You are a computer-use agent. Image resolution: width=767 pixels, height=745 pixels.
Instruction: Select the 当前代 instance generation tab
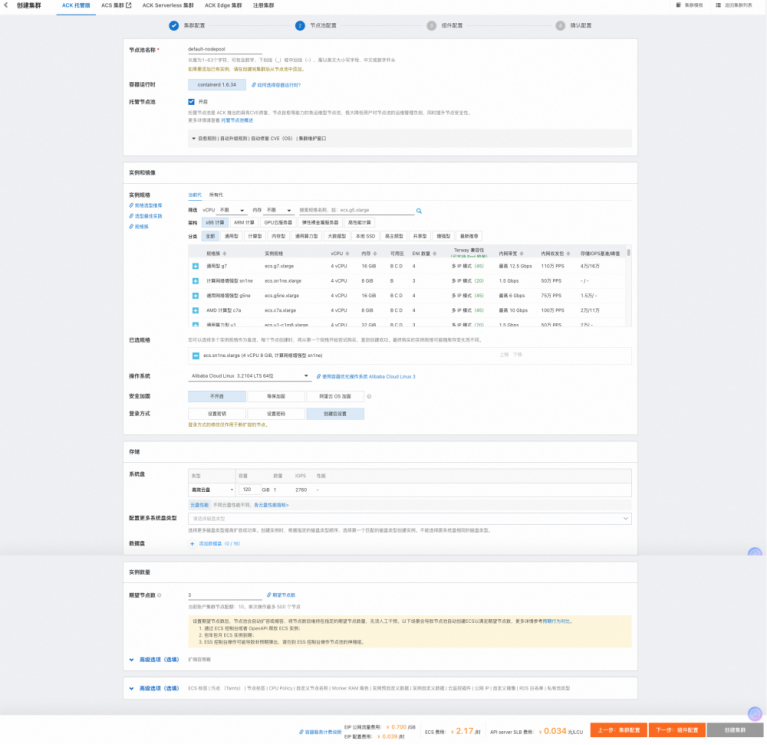coord(195,195)
